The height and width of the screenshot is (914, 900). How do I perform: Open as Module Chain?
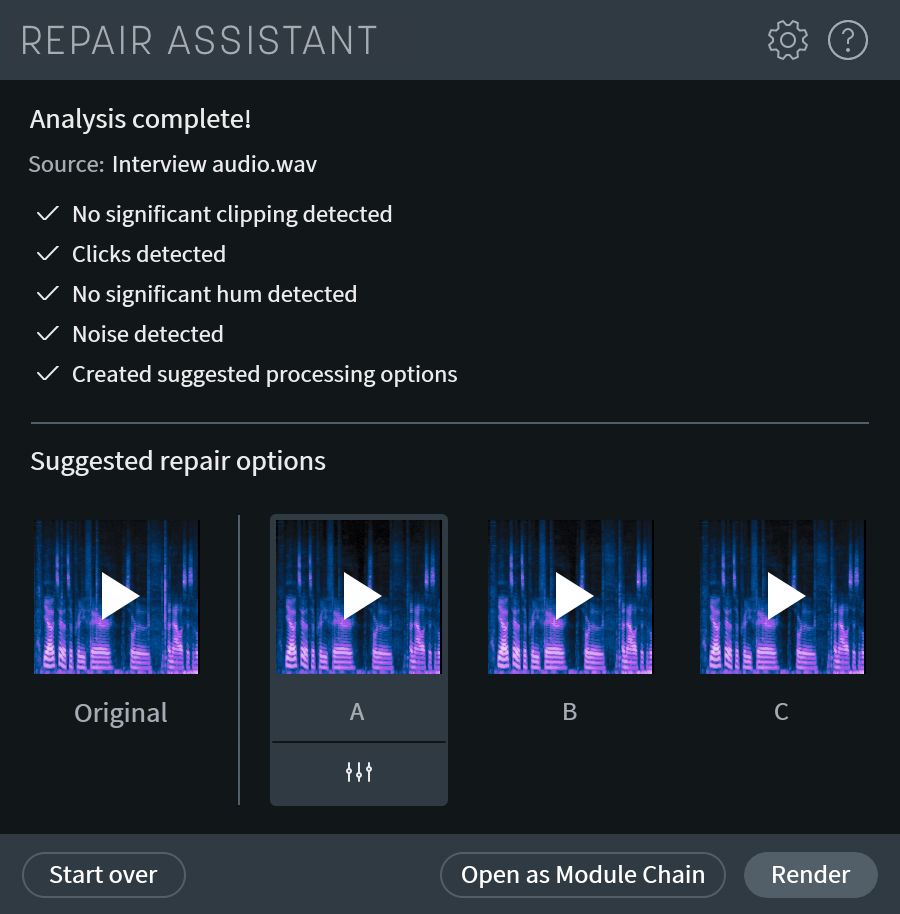[583, 874]
